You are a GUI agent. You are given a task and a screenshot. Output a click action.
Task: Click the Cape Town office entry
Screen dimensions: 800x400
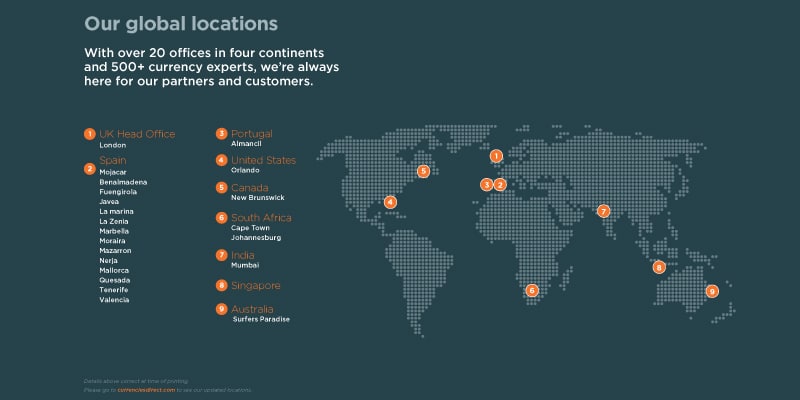(x=251, y=228)
